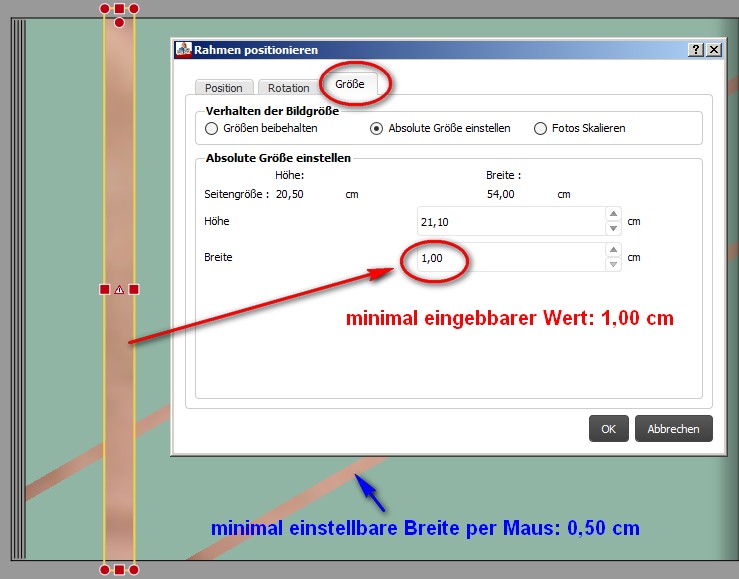Click the bottom-right round corner handle
This screenshot has height=579, width=739.
134,570
